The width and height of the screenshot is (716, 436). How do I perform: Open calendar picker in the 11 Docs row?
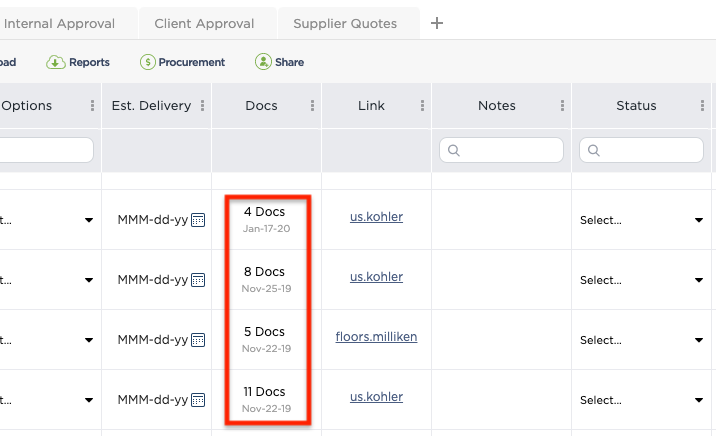[198, 399]
